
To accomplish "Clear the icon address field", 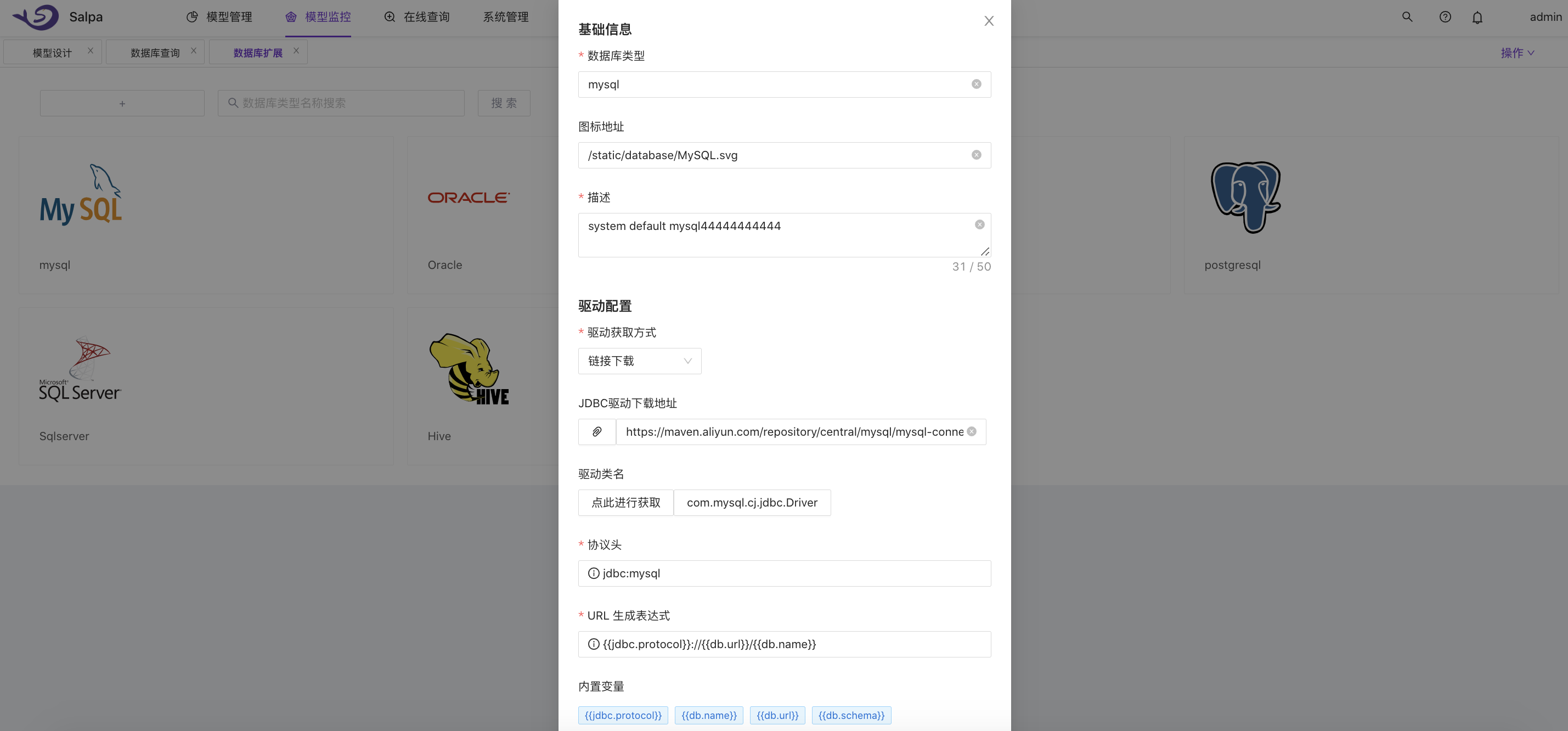I will 977,155.
